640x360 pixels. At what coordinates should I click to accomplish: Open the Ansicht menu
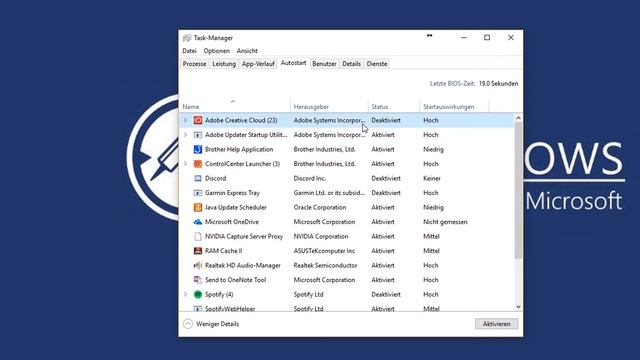(x=247, y=51)
